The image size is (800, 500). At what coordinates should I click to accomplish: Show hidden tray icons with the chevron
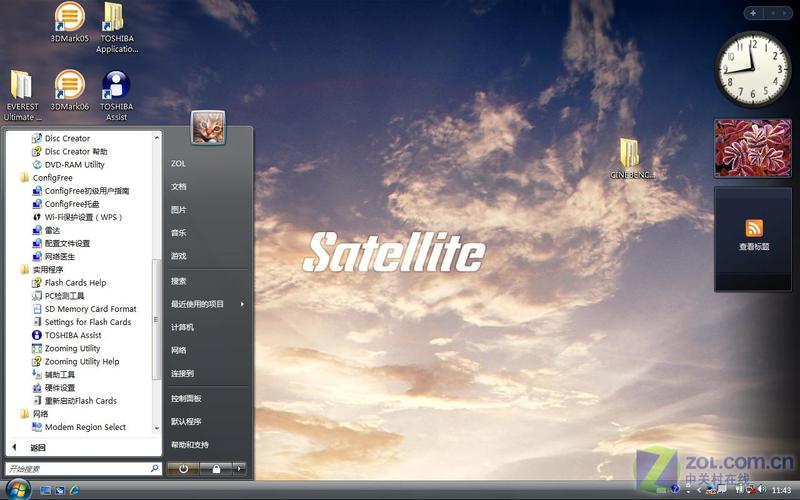point(698,490)
